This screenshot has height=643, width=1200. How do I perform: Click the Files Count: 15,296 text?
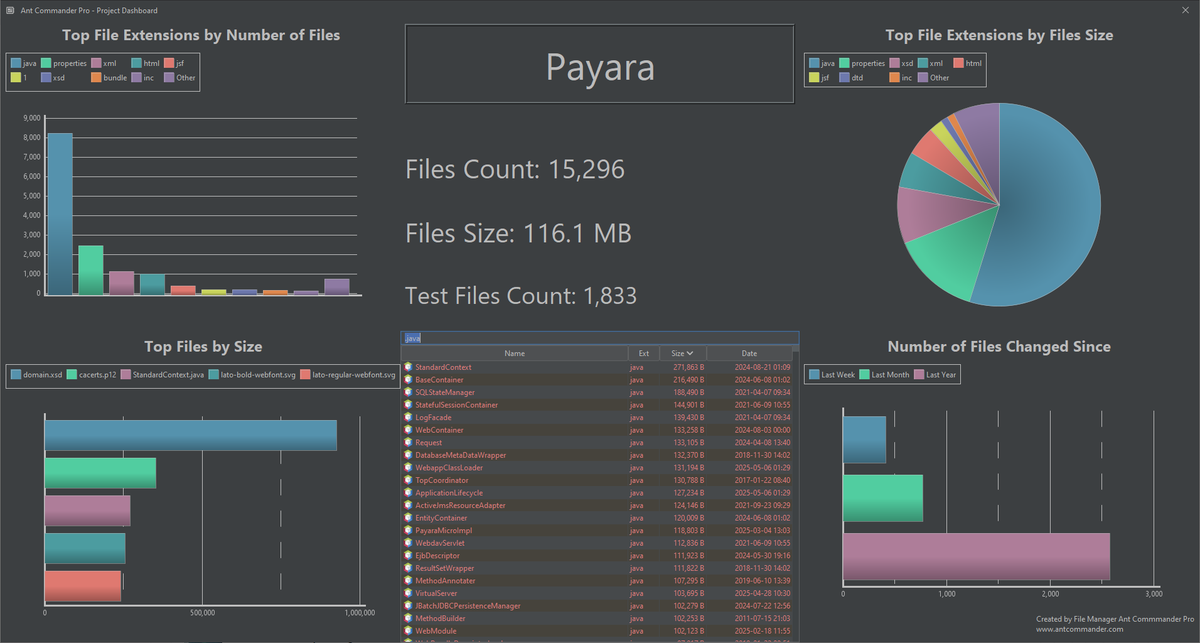(515, 169)
